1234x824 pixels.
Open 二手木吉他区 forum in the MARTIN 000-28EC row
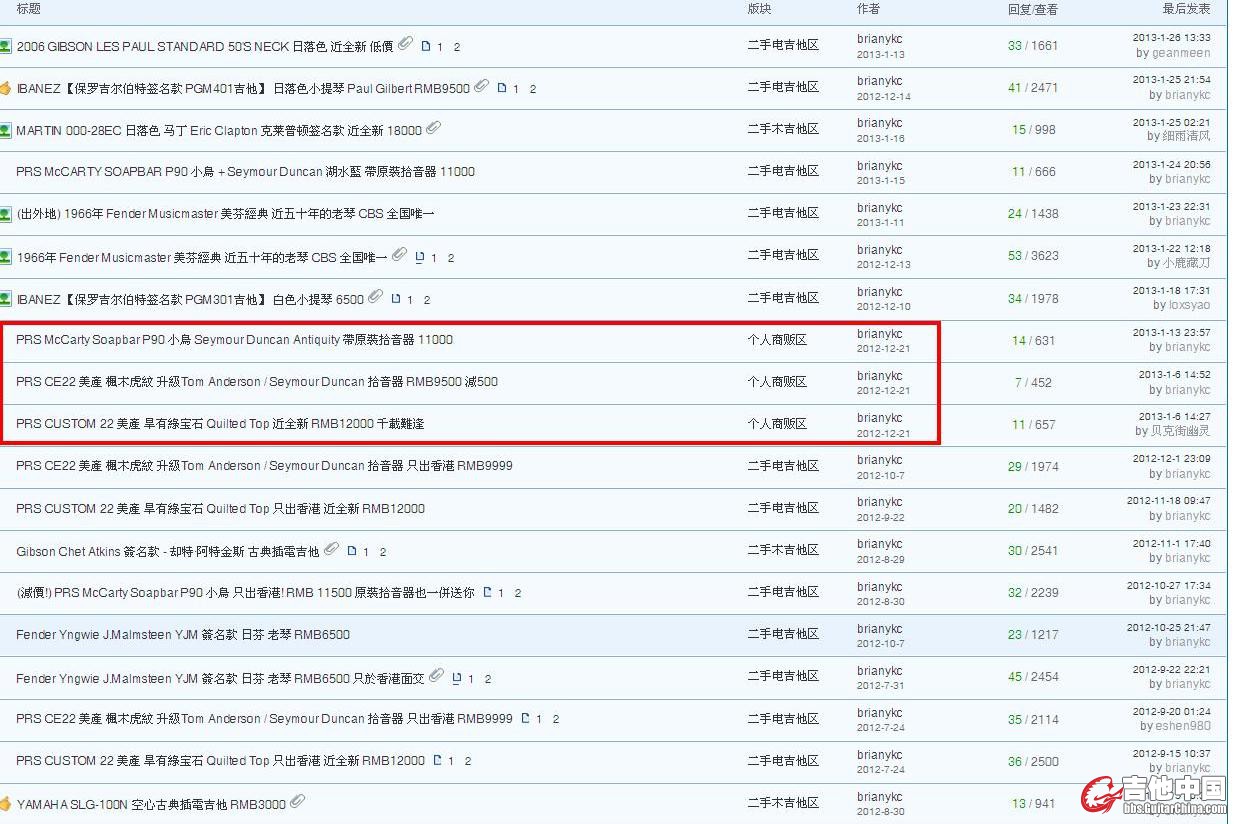(783, 129)
